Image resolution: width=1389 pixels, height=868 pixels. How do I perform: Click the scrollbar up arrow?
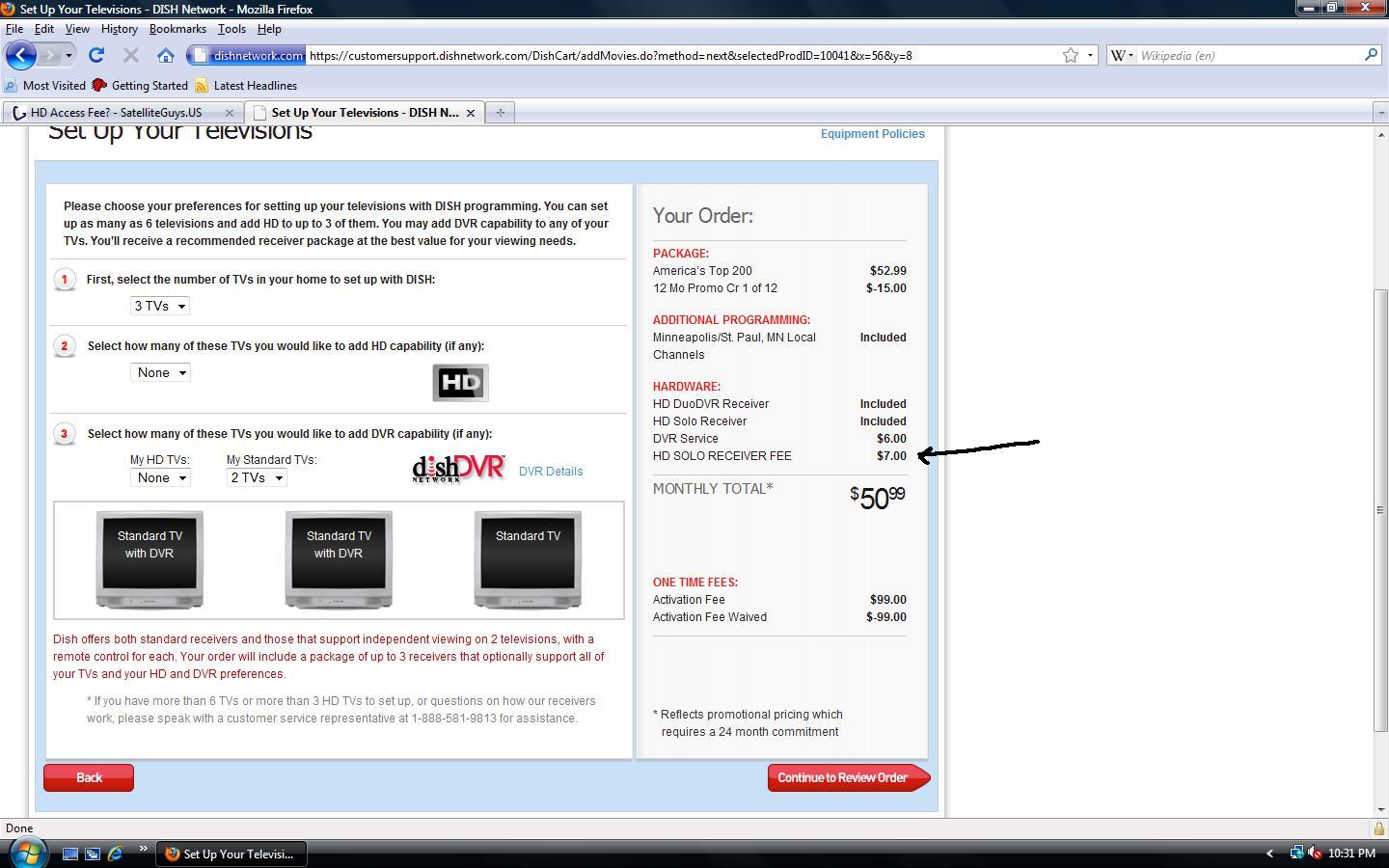[1380, 134]
